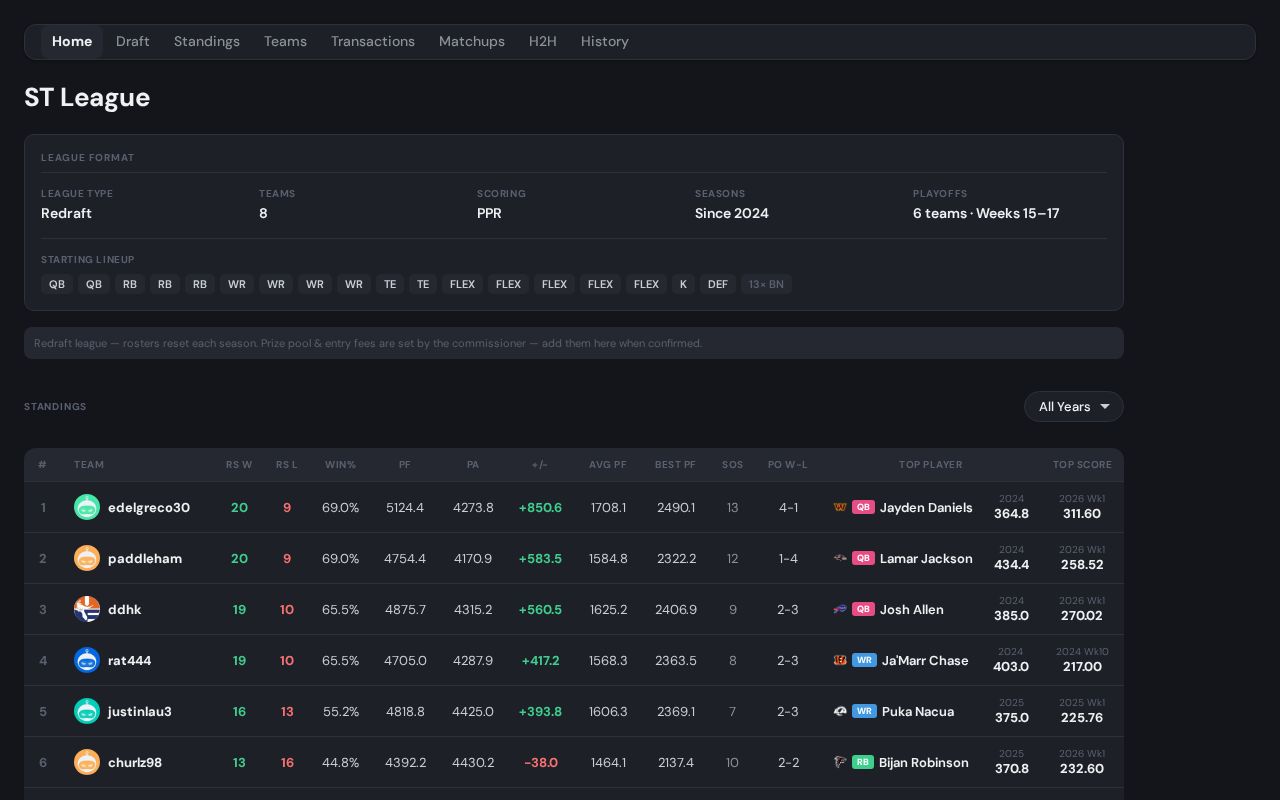Screen dimensions: 1280x800
Task: Open the paddleham team link
Action: (145, 558)
